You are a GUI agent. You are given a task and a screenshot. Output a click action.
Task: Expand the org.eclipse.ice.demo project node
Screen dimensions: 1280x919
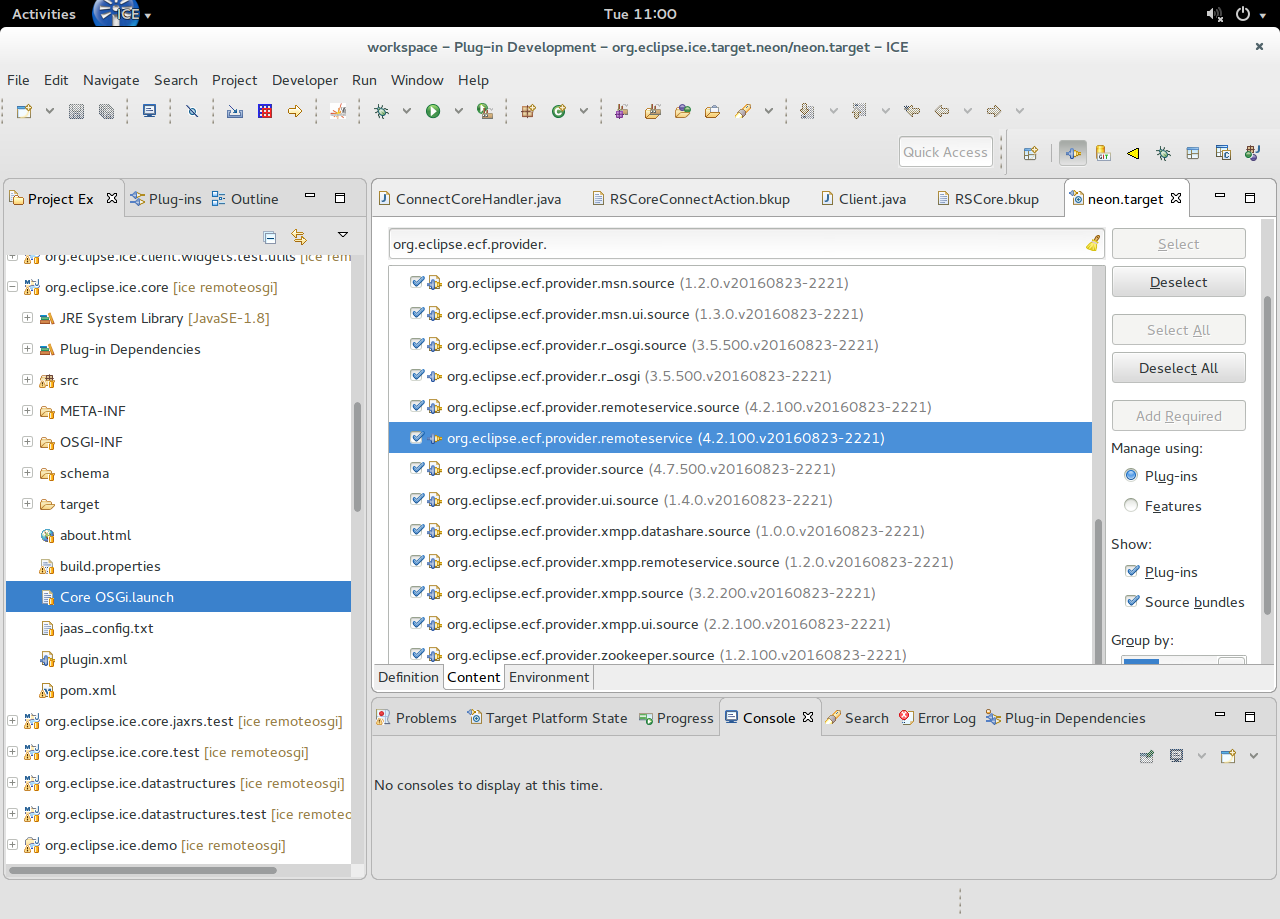[x=13, y=845]
